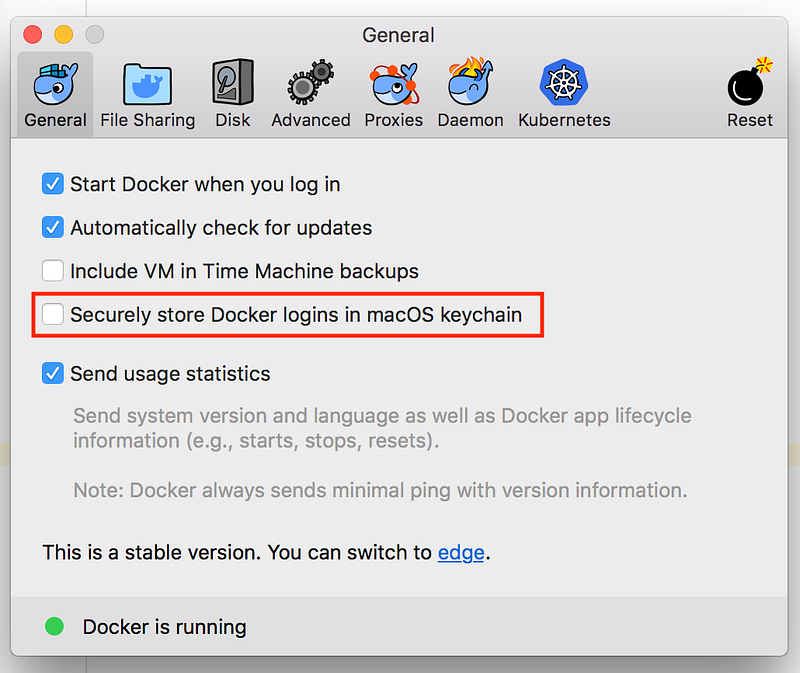Select the Proxies whale icon
The image size is (800, 673).
point(394,84)
